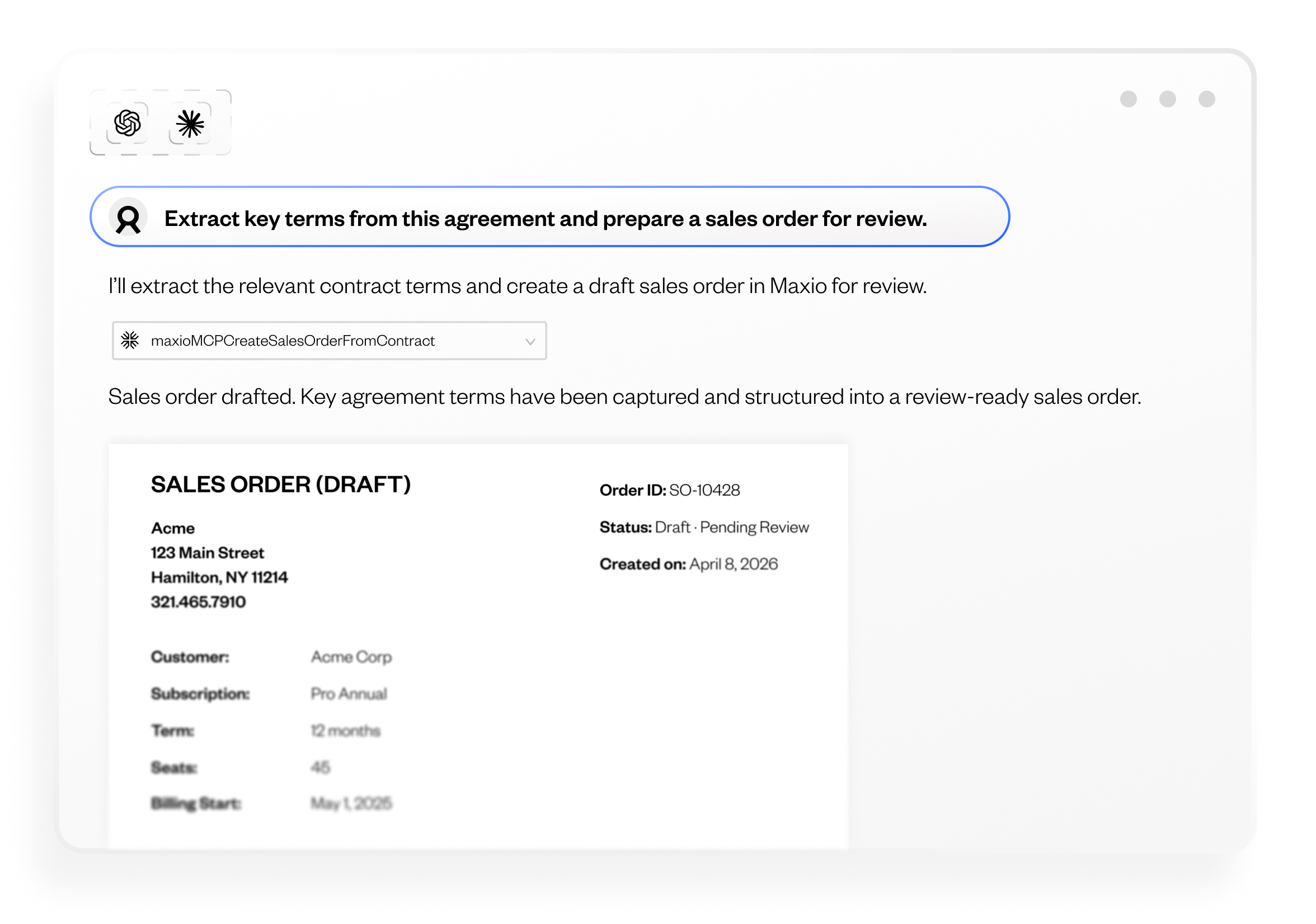Click the last gray window dot

[x=1206, y=99]
